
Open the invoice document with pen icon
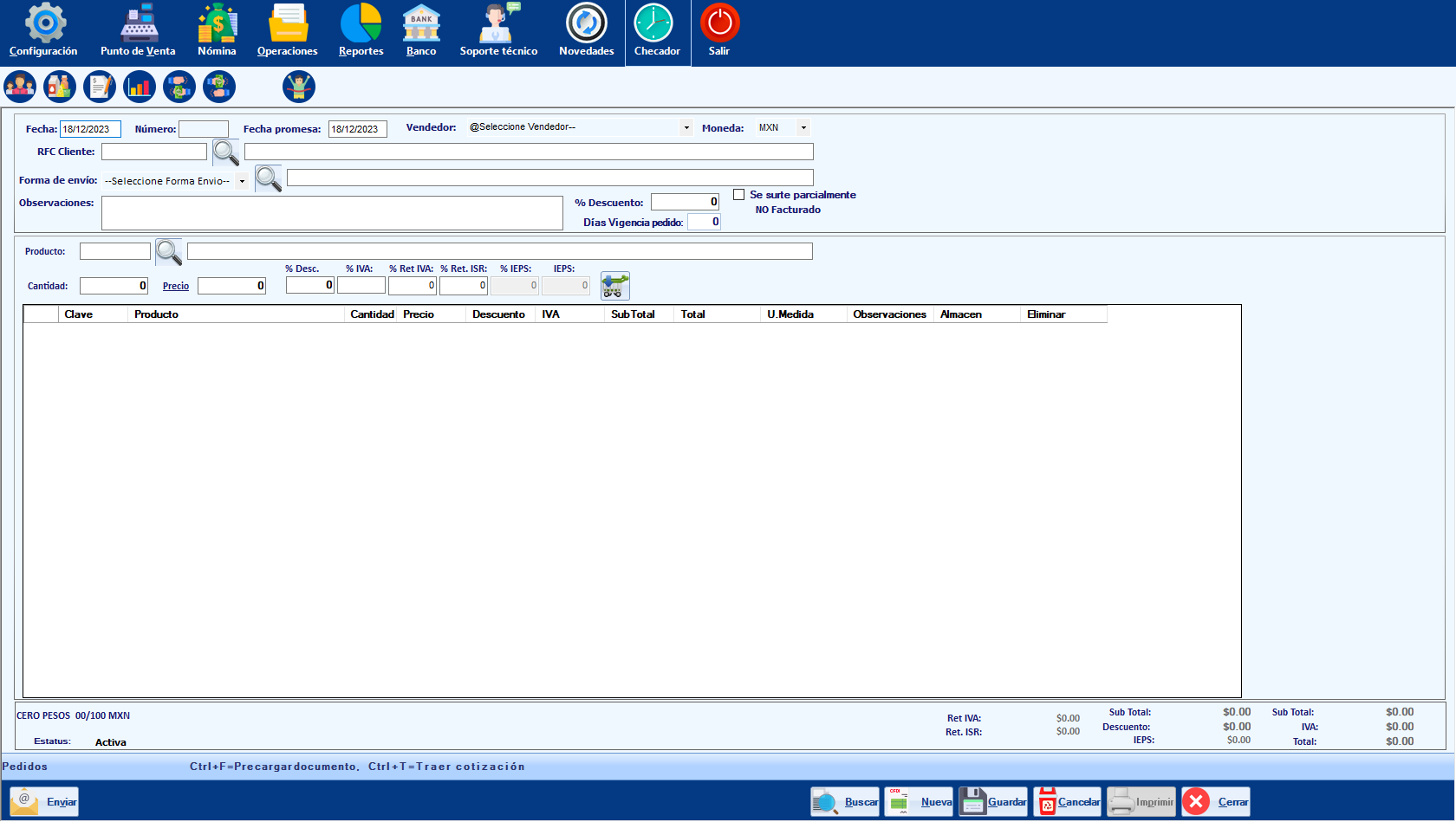100,87
